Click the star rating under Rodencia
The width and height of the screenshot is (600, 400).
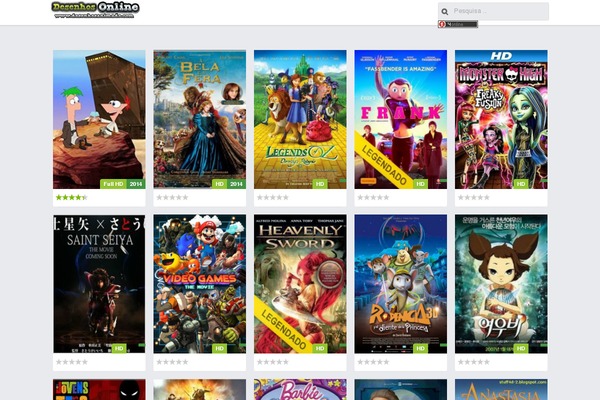(373, 362)
